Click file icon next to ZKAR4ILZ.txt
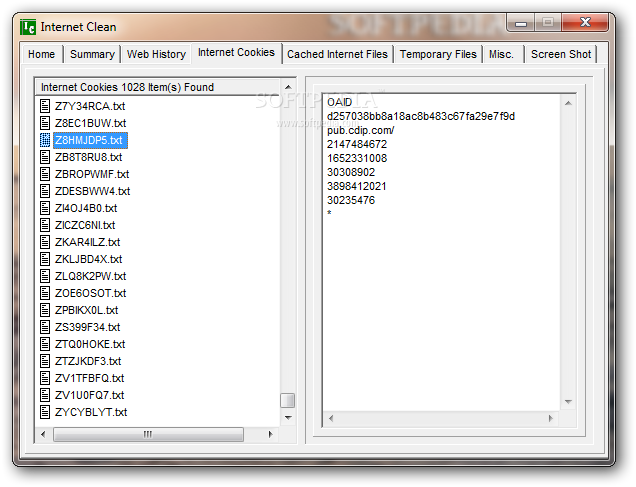 point(45,242)
